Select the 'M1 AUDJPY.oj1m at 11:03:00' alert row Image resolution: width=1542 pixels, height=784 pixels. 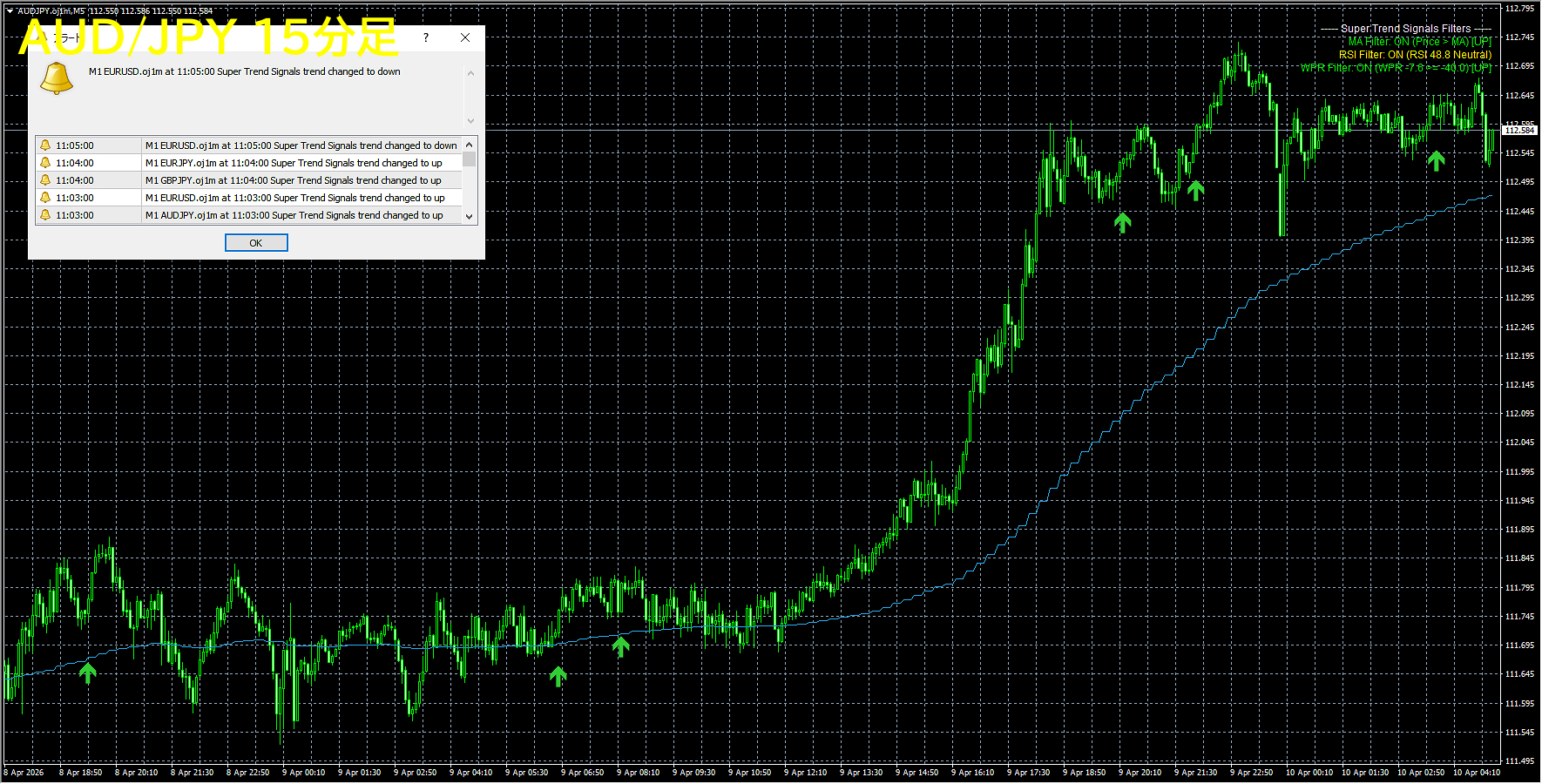(x=249, y=215)
